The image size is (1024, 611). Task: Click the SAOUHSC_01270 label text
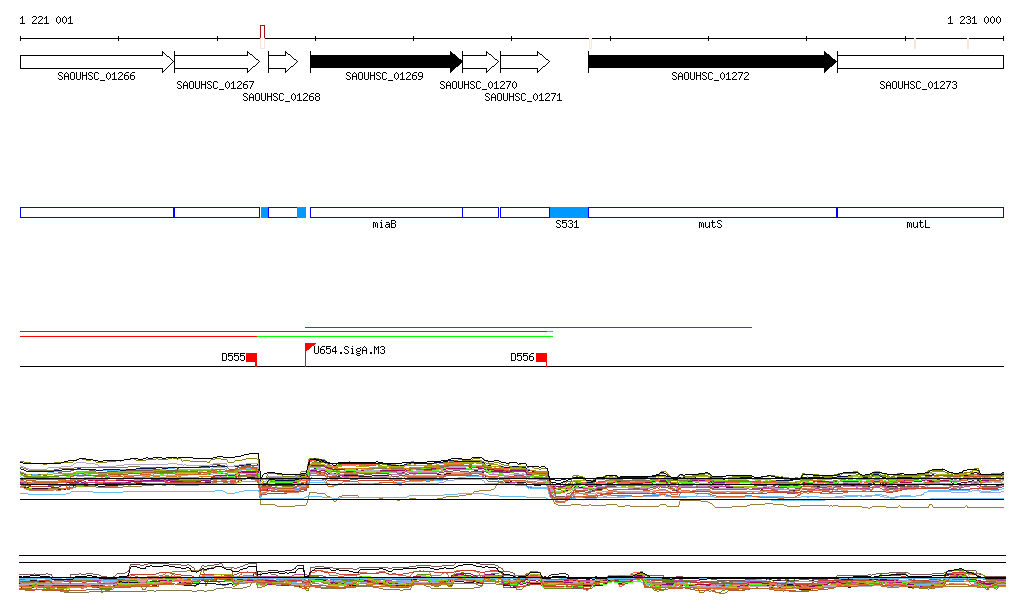[x=478, y=86]
